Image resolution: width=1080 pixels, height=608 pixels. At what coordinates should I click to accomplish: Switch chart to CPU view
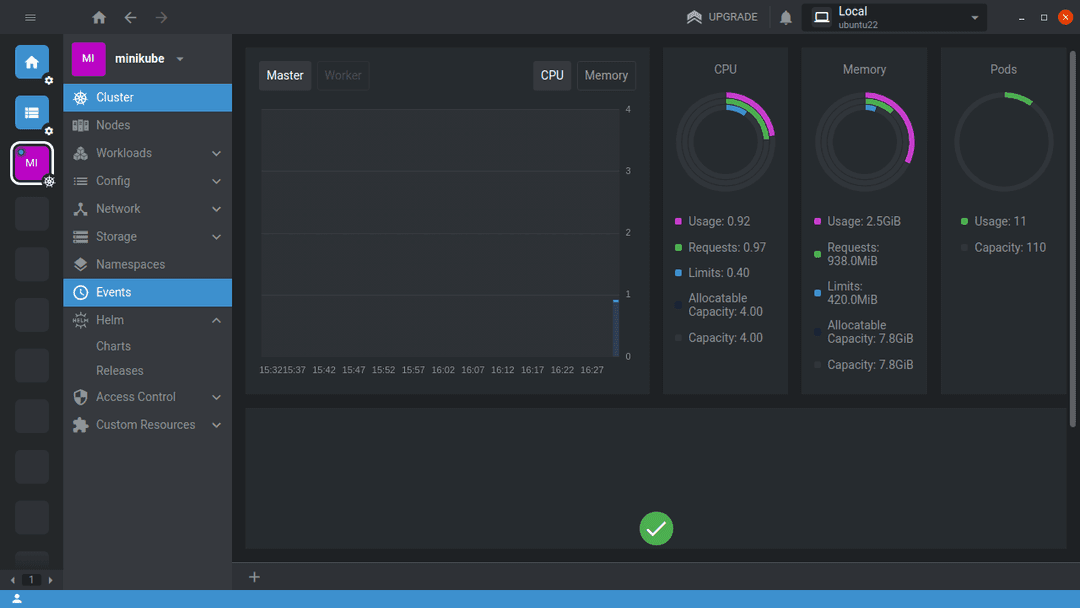tap(552, 76)
